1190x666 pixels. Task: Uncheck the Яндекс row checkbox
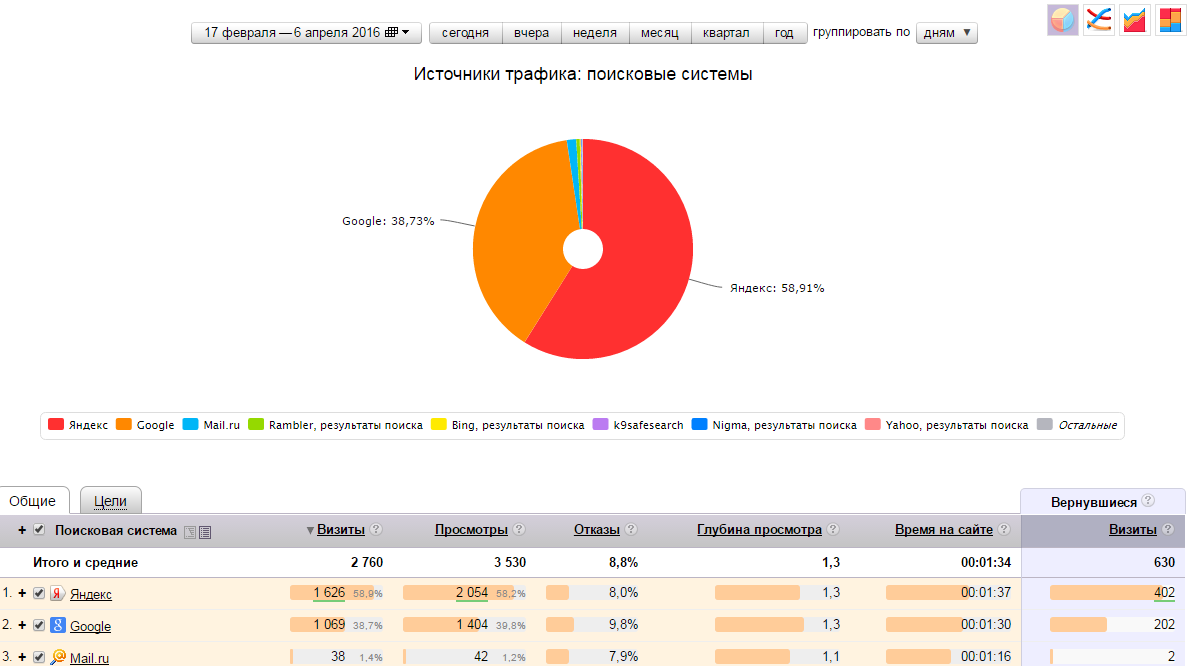[39, 593]
